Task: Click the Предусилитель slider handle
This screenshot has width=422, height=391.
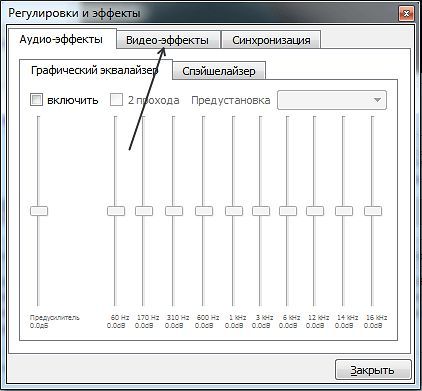Action: [39, 211]
